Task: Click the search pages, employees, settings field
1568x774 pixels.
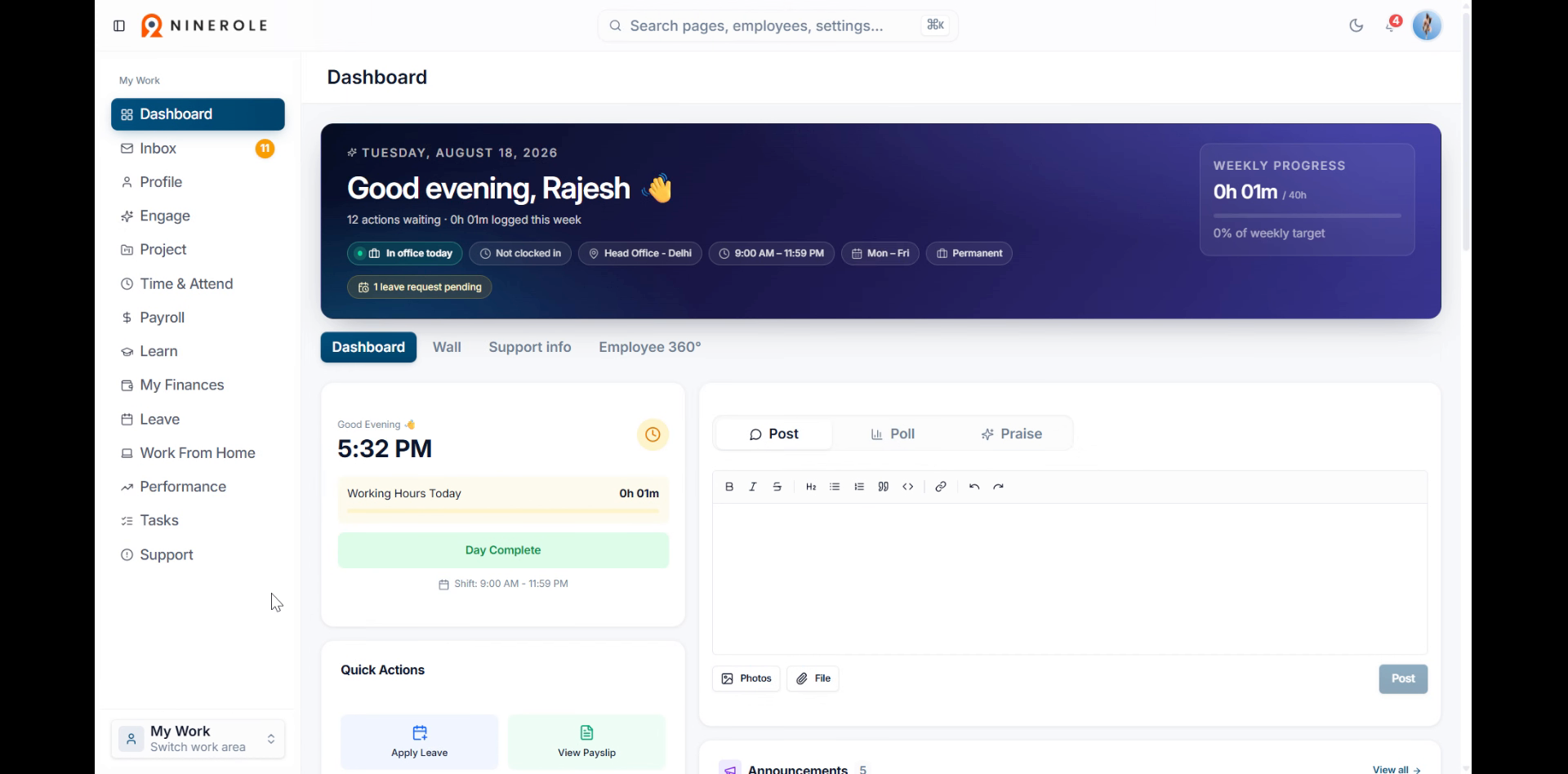Action: point(777,26)
